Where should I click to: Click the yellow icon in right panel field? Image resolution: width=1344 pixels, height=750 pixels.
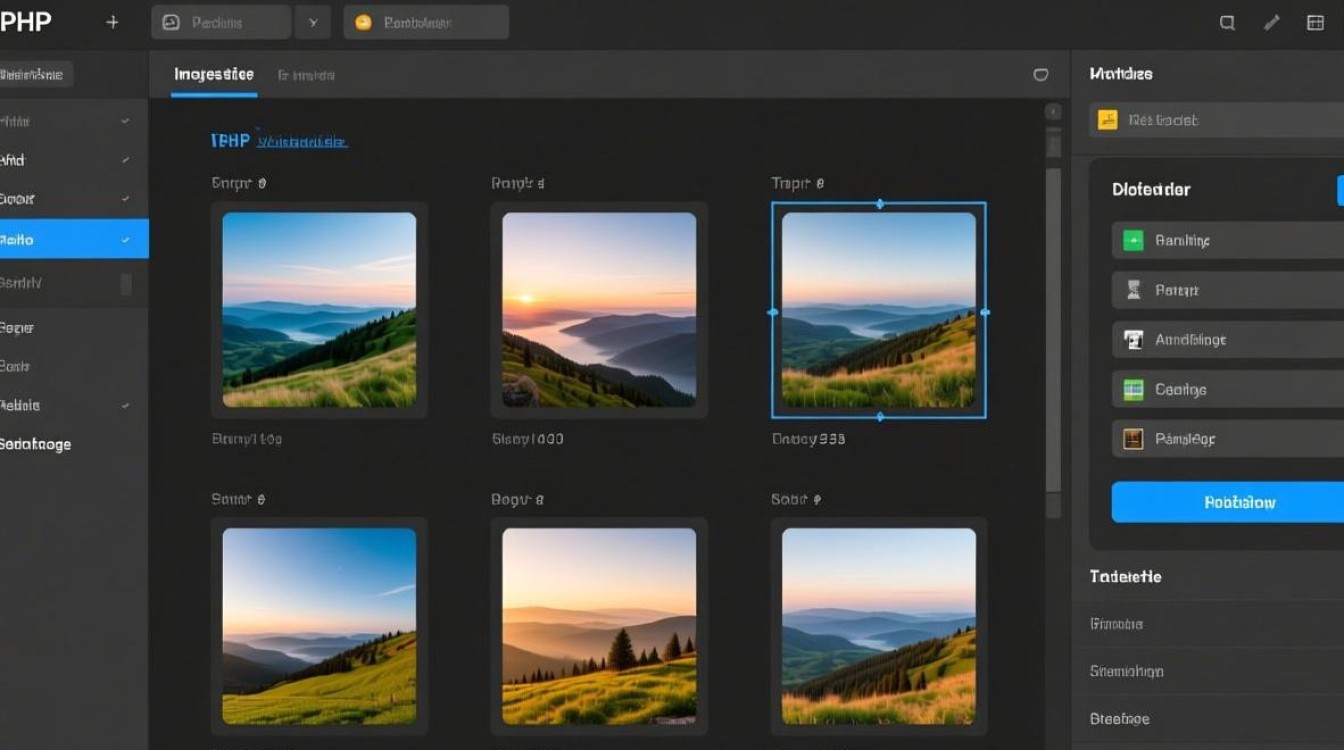point(1107,120)
